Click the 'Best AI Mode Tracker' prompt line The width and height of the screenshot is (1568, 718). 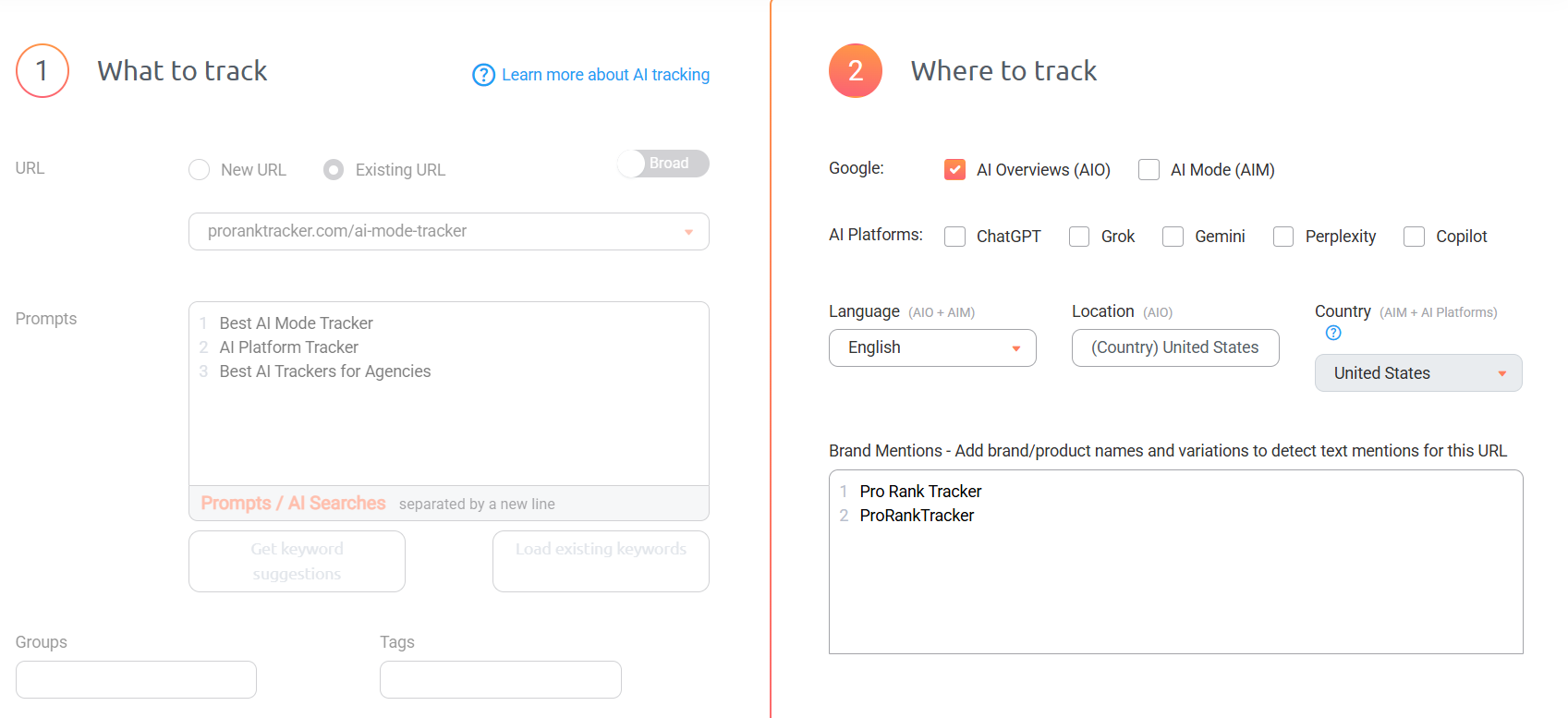tap(296, 323)
